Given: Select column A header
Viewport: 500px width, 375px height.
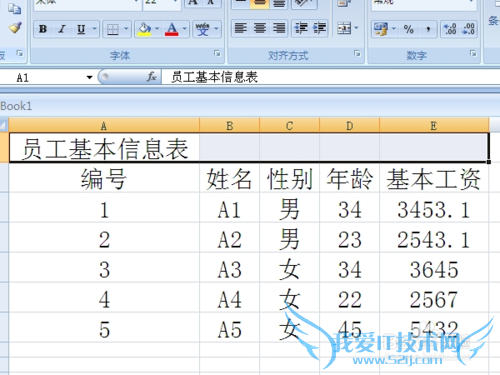Looking at the screenshot, I should click(x=104, y=126).
